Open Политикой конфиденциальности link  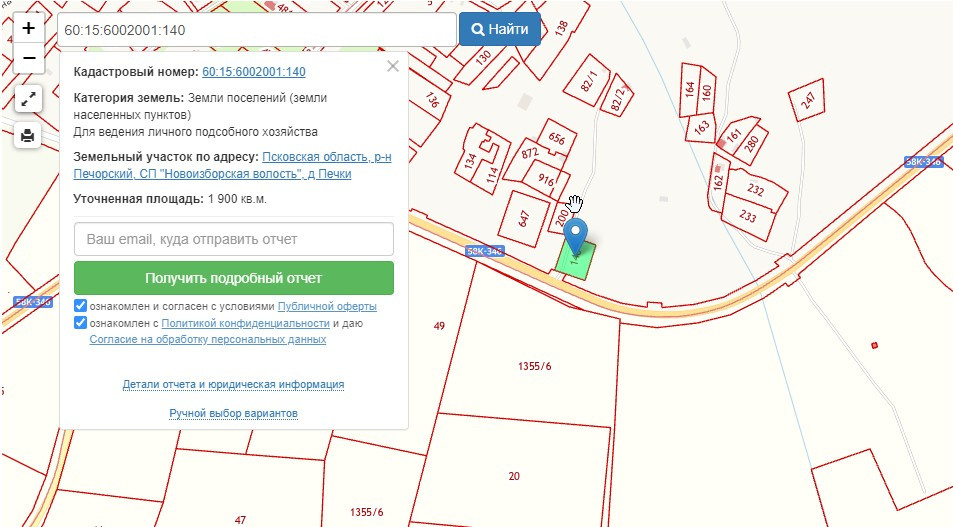click(246, 323)
